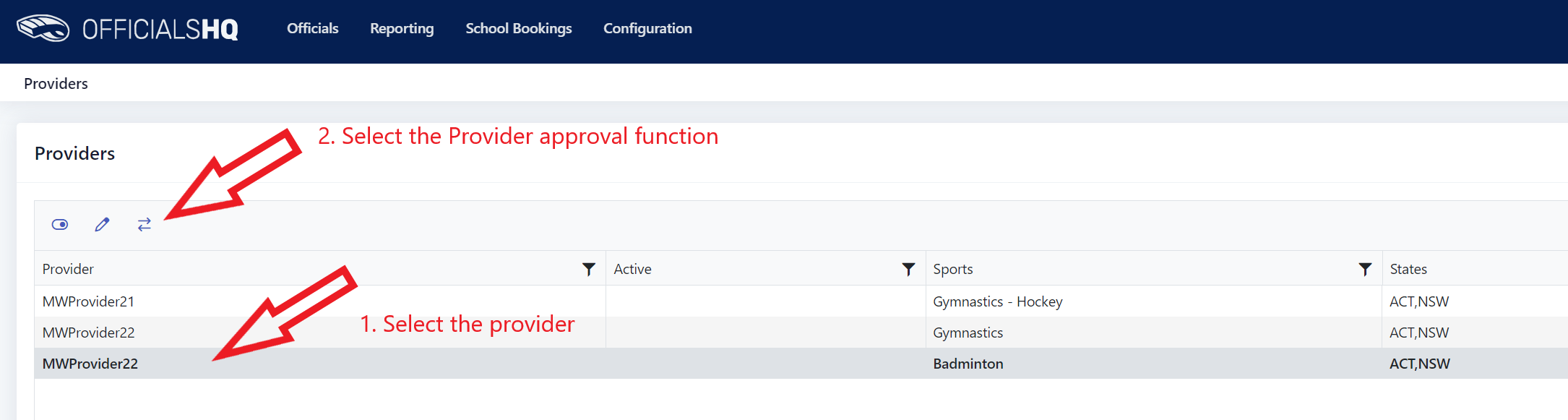This screenshot has width=1568, height=420.
Task: Click the Providers breadcrumb link
Action: [56, 83]
